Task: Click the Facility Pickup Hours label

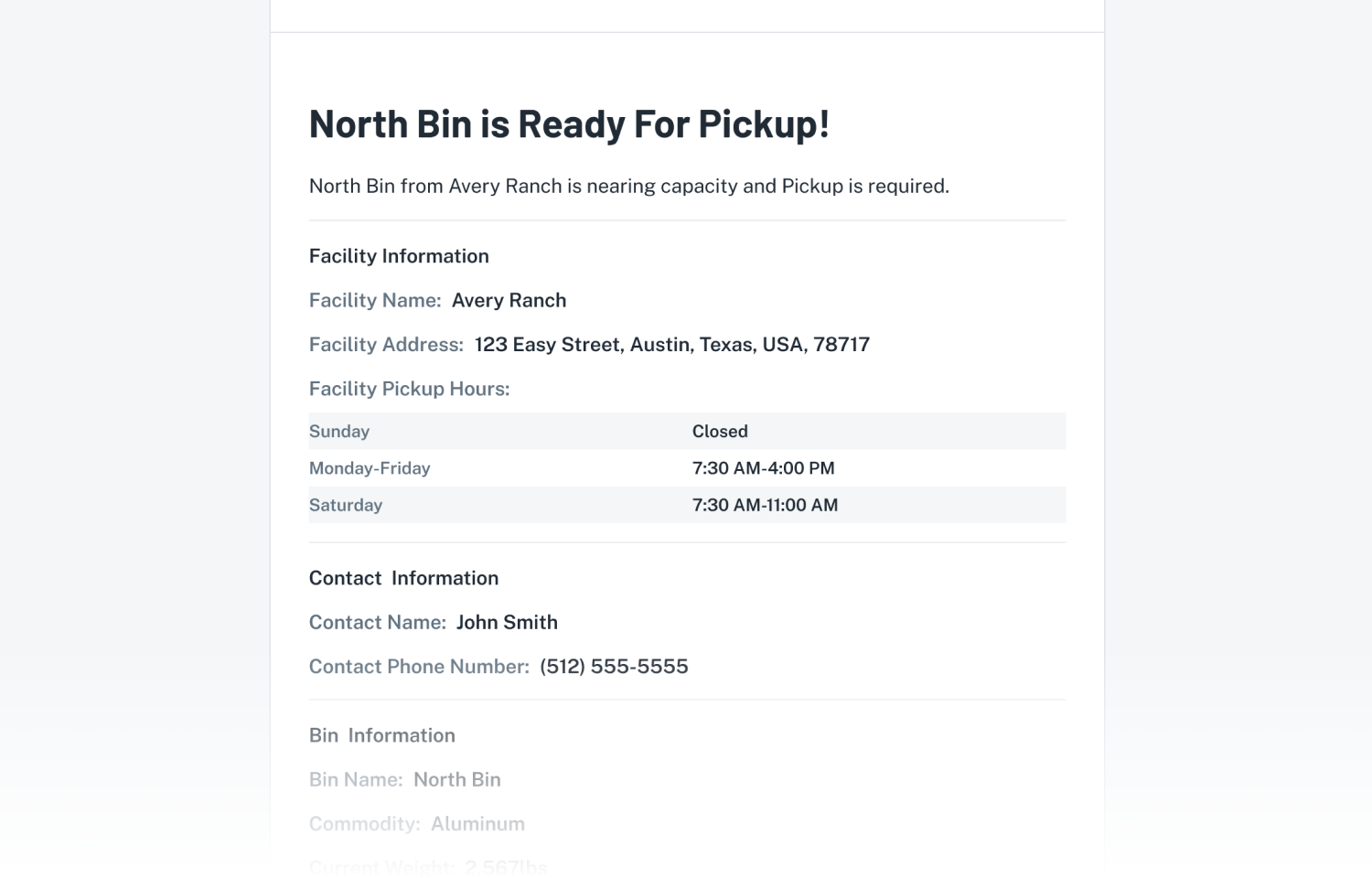Action: tap(409, 389)
